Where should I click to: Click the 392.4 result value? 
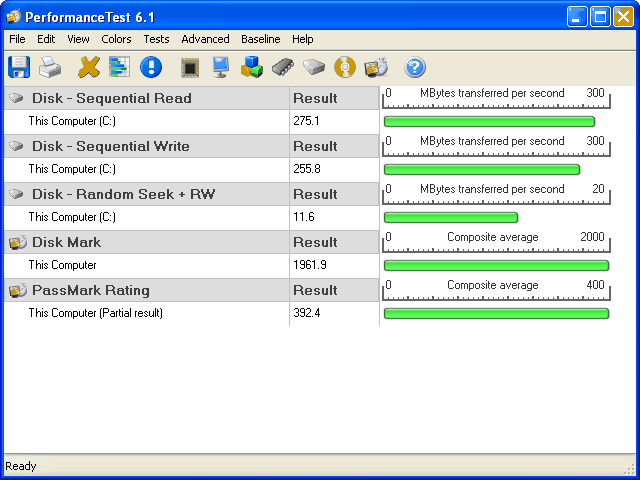click(x=307, y=313)
